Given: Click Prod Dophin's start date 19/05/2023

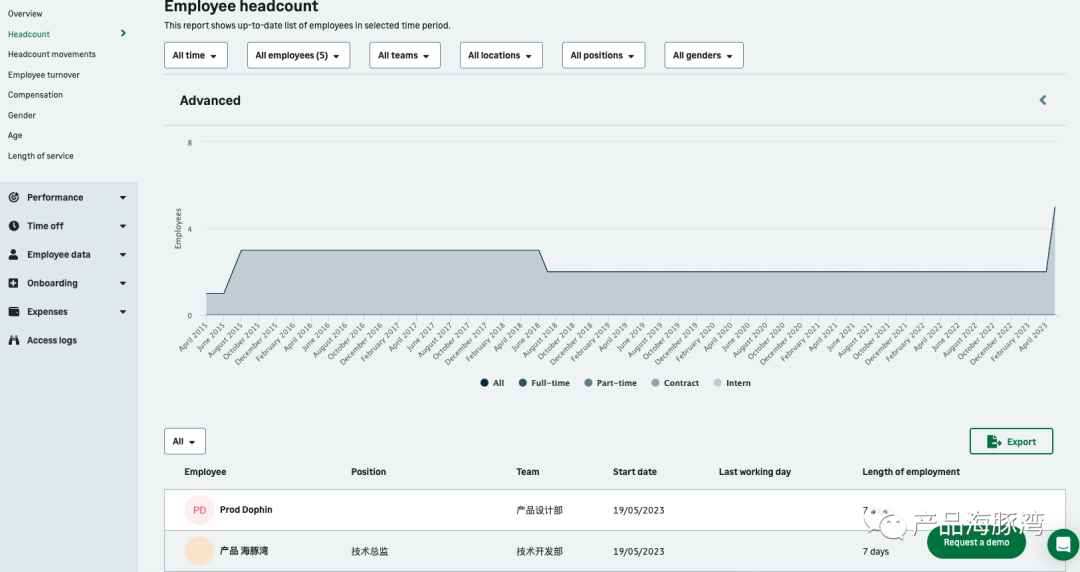Looking at the screenshot, I should click(638, 511).
